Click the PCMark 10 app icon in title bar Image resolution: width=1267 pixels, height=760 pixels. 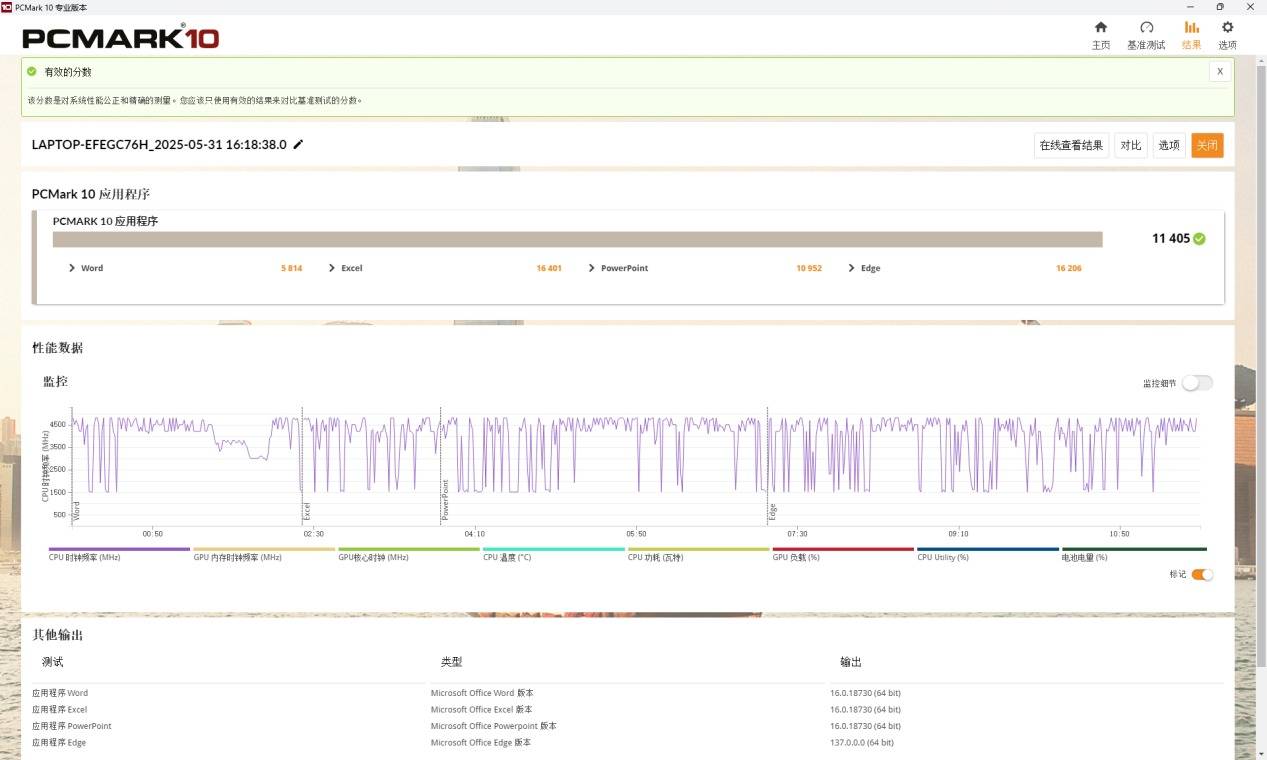click(7, 7)
